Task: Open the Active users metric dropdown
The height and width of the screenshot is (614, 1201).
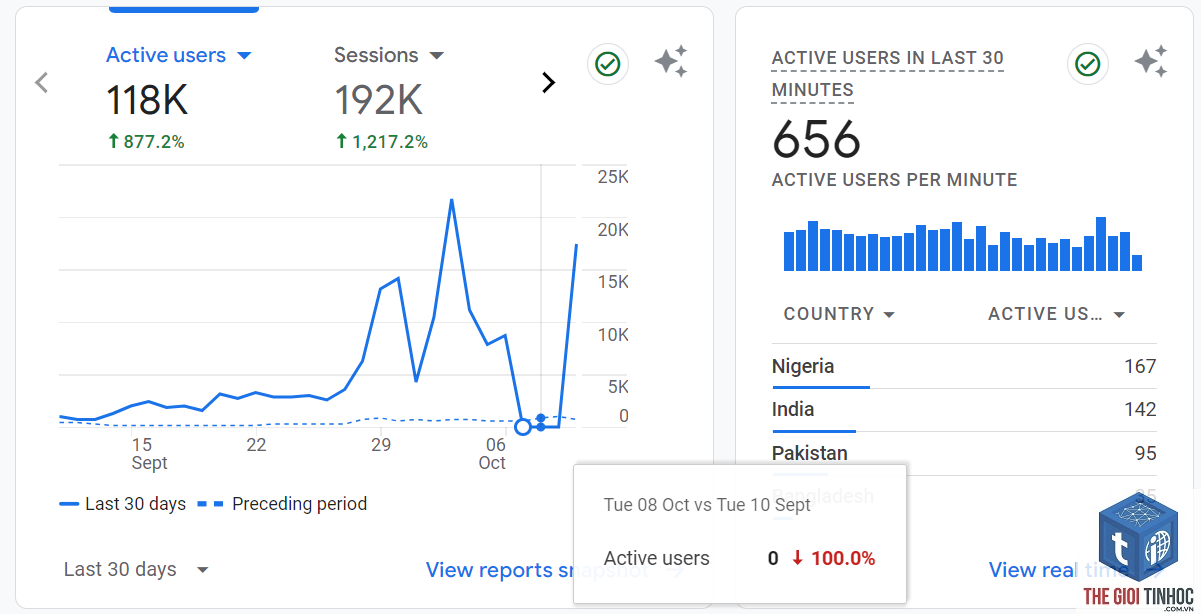Action: (x=179, y=55)
